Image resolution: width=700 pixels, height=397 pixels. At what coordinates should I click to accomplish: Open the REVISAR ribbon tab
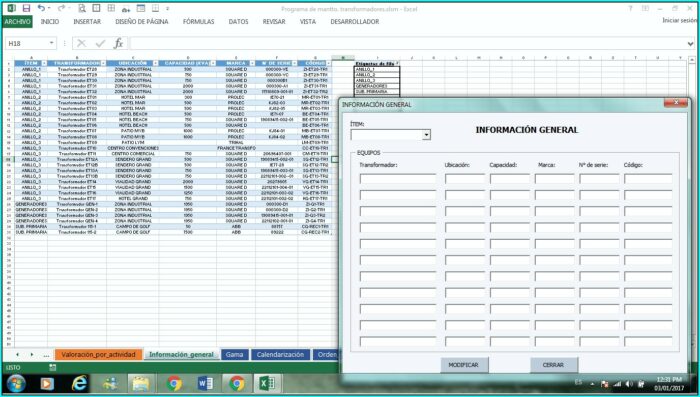[x=274, y=21]
